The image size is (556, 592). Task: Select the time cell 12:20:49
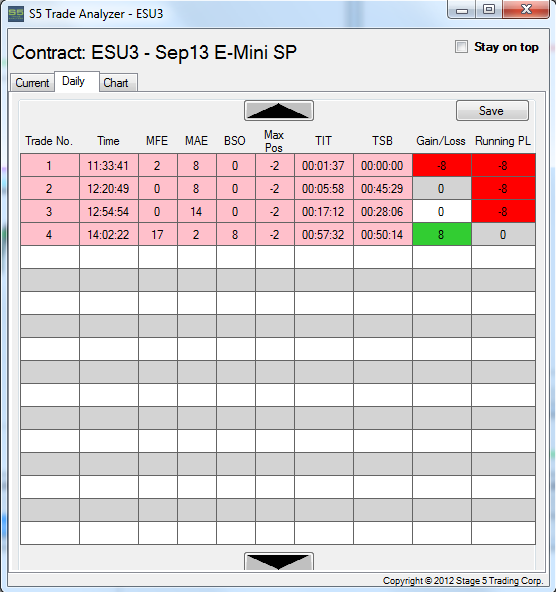109,188
